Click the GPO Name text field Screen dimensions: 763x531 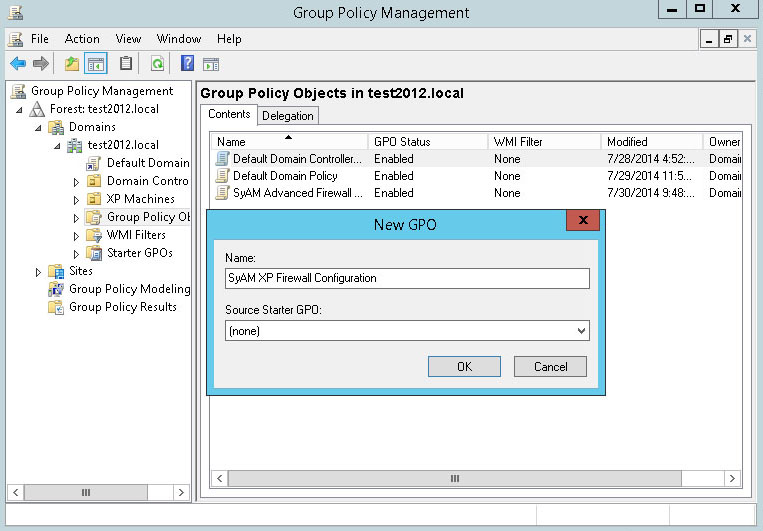407,278
